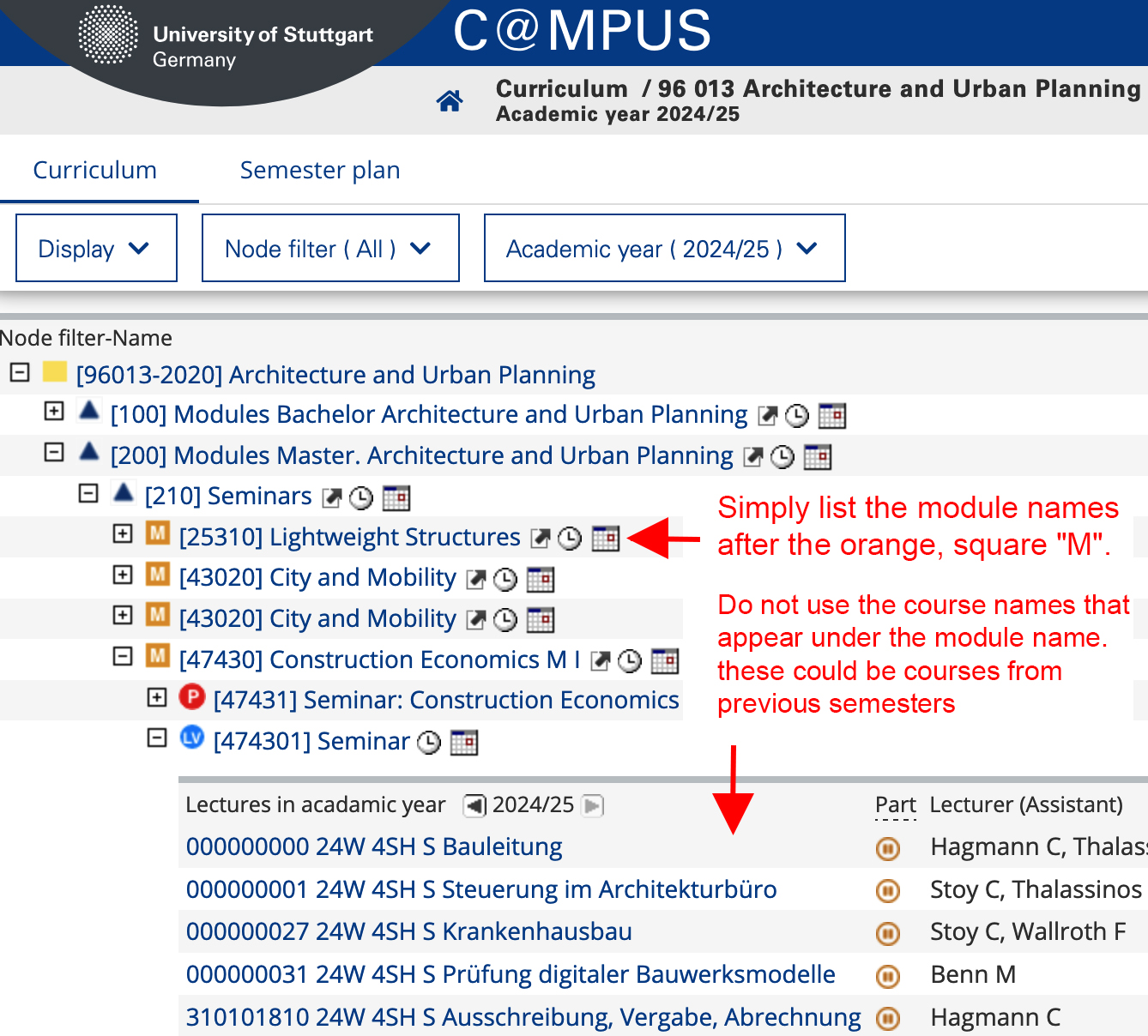The width and height of the screenshot is (1148, 1036).
Task: Open Academic year ( 2024/25 ) dropdown
Action: pyautogui.click(x=664, y=248)
